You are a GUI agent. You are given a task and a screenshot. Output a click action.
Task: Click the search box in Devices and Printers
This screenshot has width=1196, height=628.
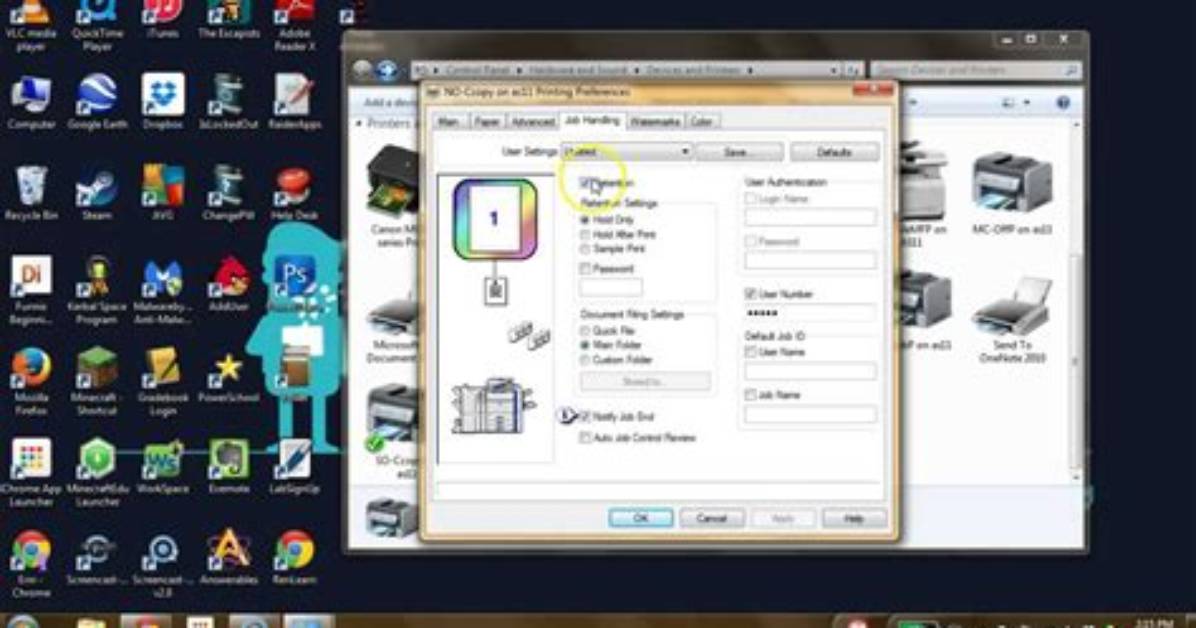pos(976,70)
